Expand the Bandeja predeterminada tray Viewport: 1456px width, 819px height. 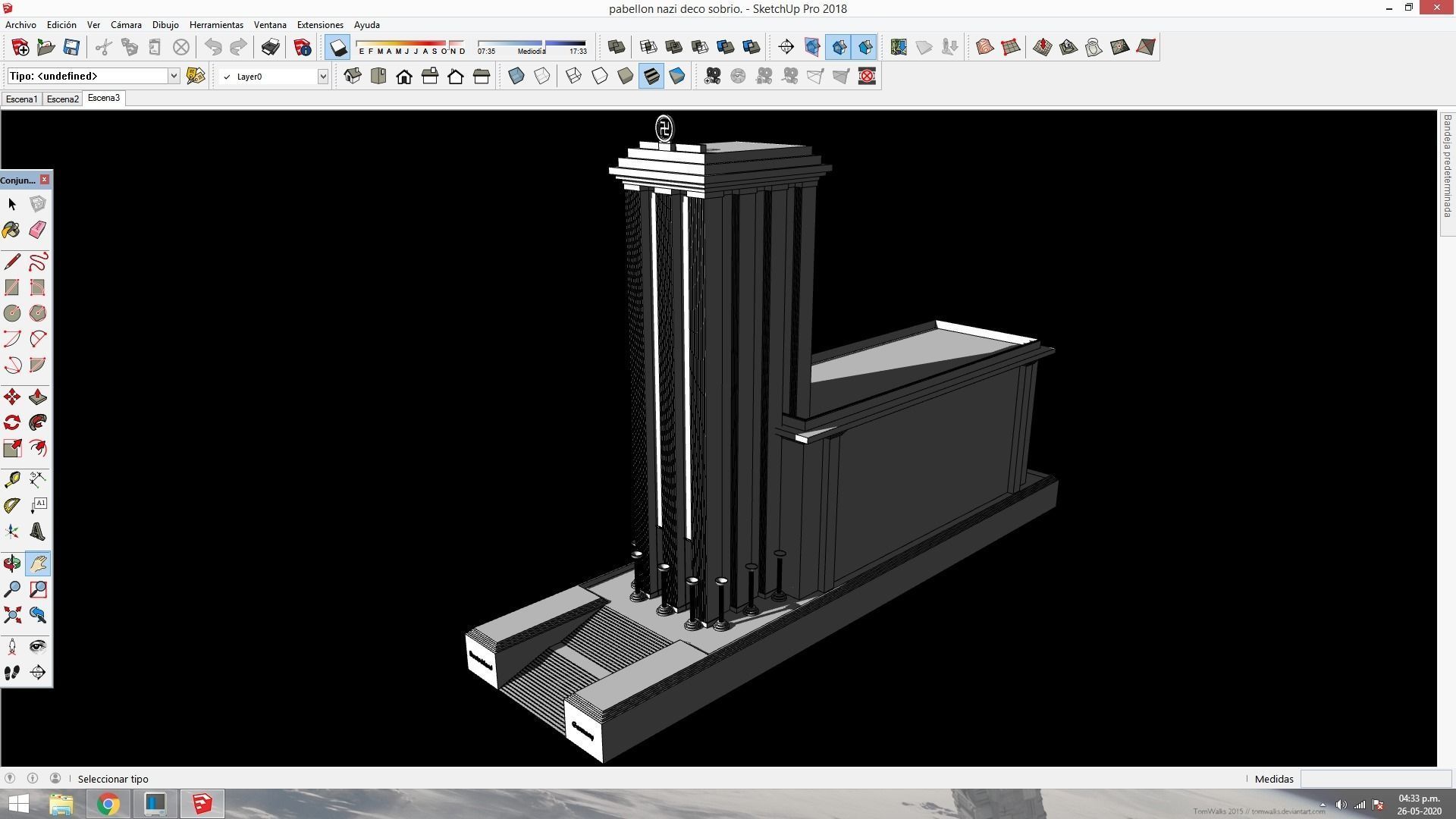pos(1447,167)
